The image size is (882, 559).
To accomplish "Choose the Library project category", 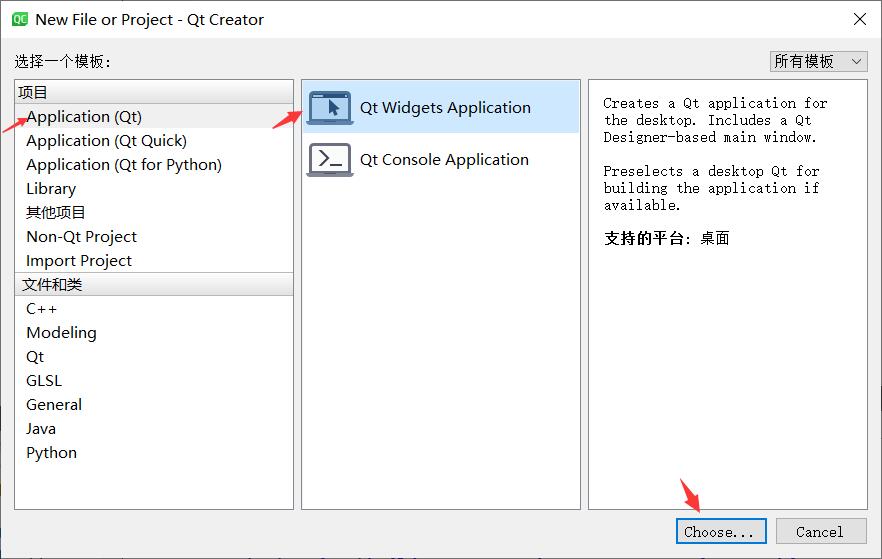I will pos(51,189).
